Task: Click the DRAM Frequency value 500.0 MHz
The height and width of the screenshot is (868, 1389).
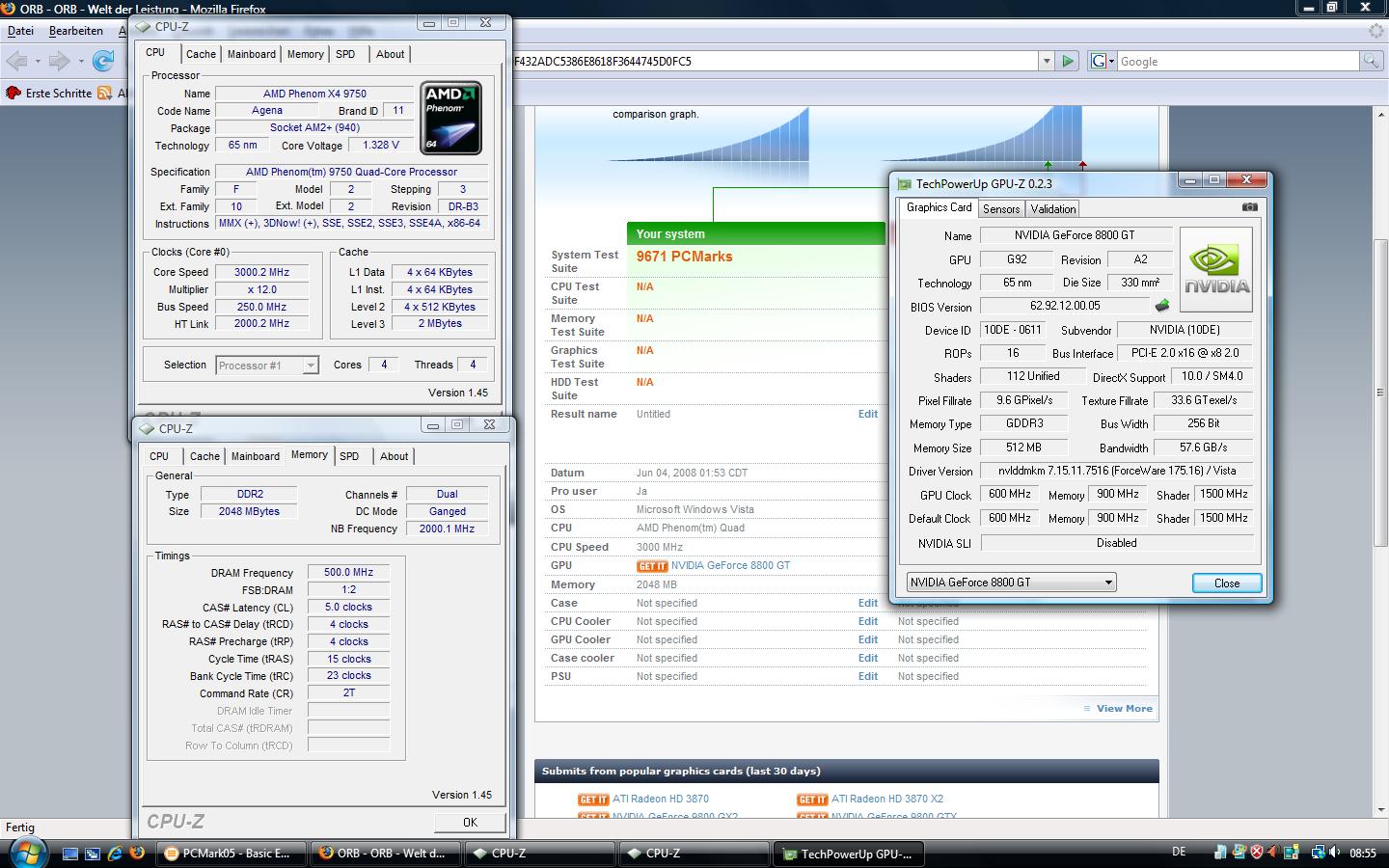Action: tap(348, 573)
